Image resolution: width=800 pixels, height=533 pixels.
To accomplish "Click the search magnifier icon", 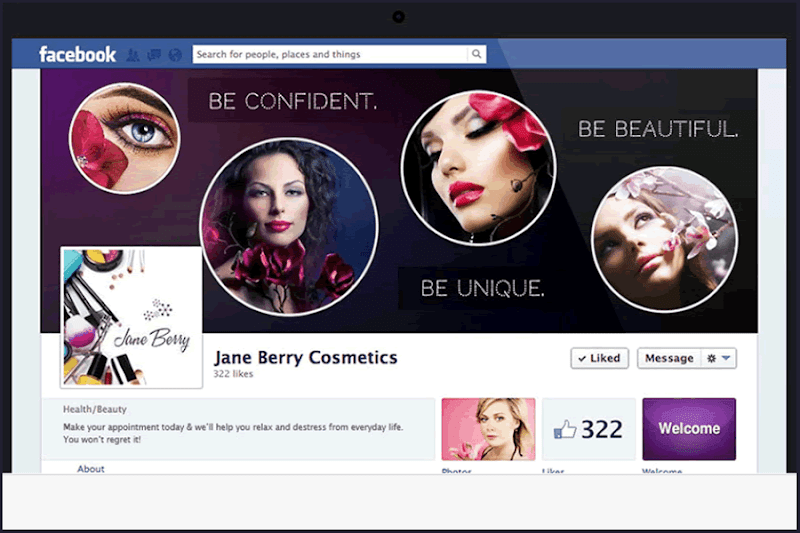I will click(x=477, y=54).
